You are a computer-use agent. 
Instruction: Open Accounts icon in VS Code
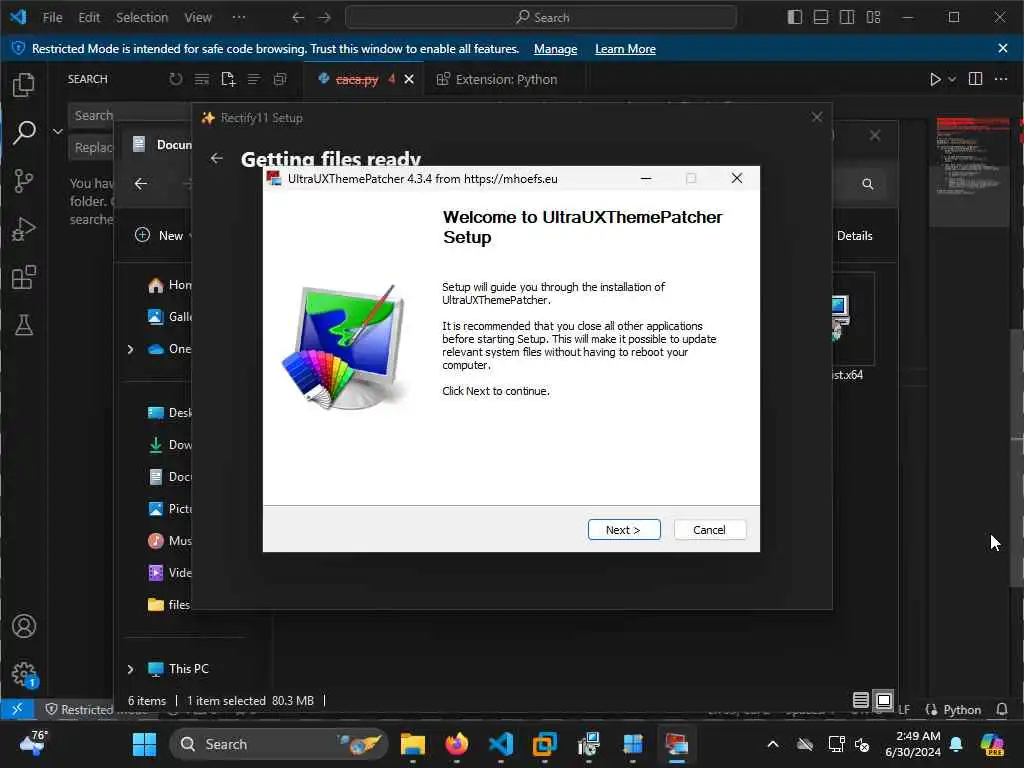[x=24, y=626]
